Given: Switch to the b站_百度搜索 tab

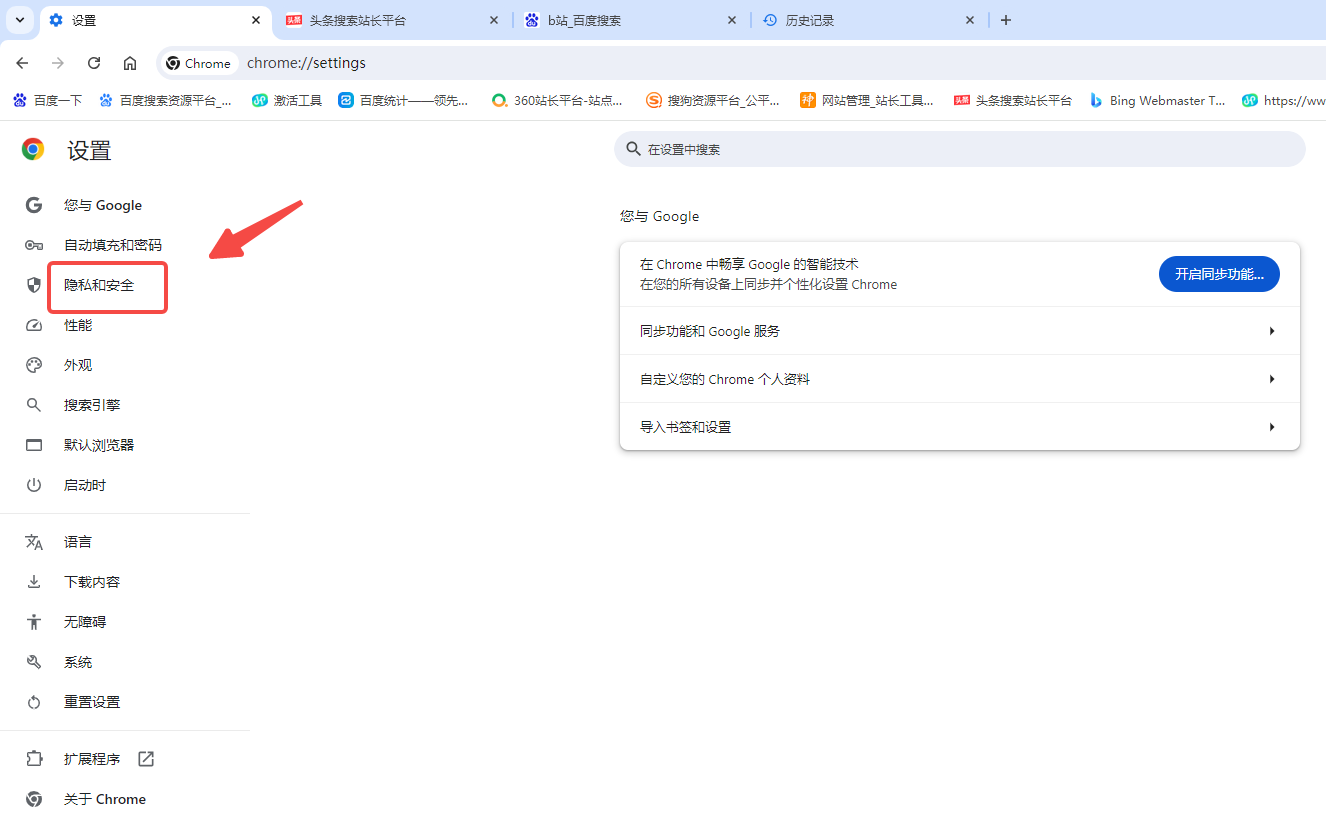Looking at the screenshot, I should 630,20.
